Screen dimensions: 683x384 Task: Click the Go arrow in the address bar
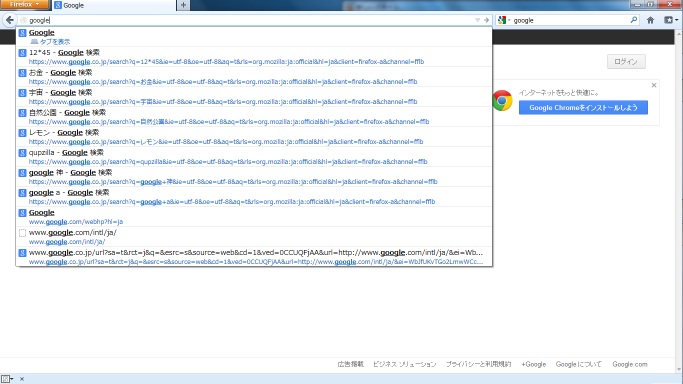pyautogui.click(x=486, y=20)
